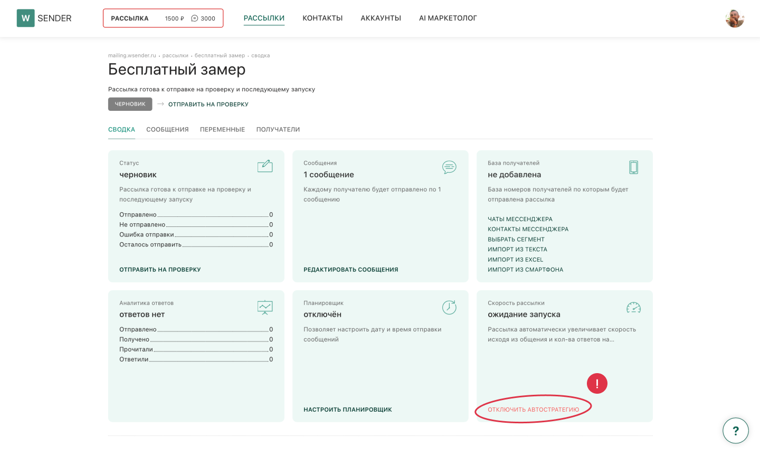Open the AI Маркетолог navigation item
Screen dimensions: 760x456
[448, 18]
